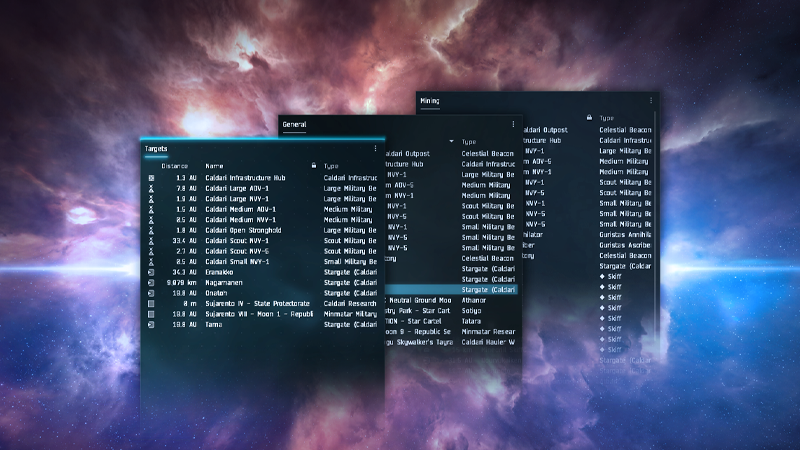
Task: Click the Type column header in General window
Action: tap(469, 142)
